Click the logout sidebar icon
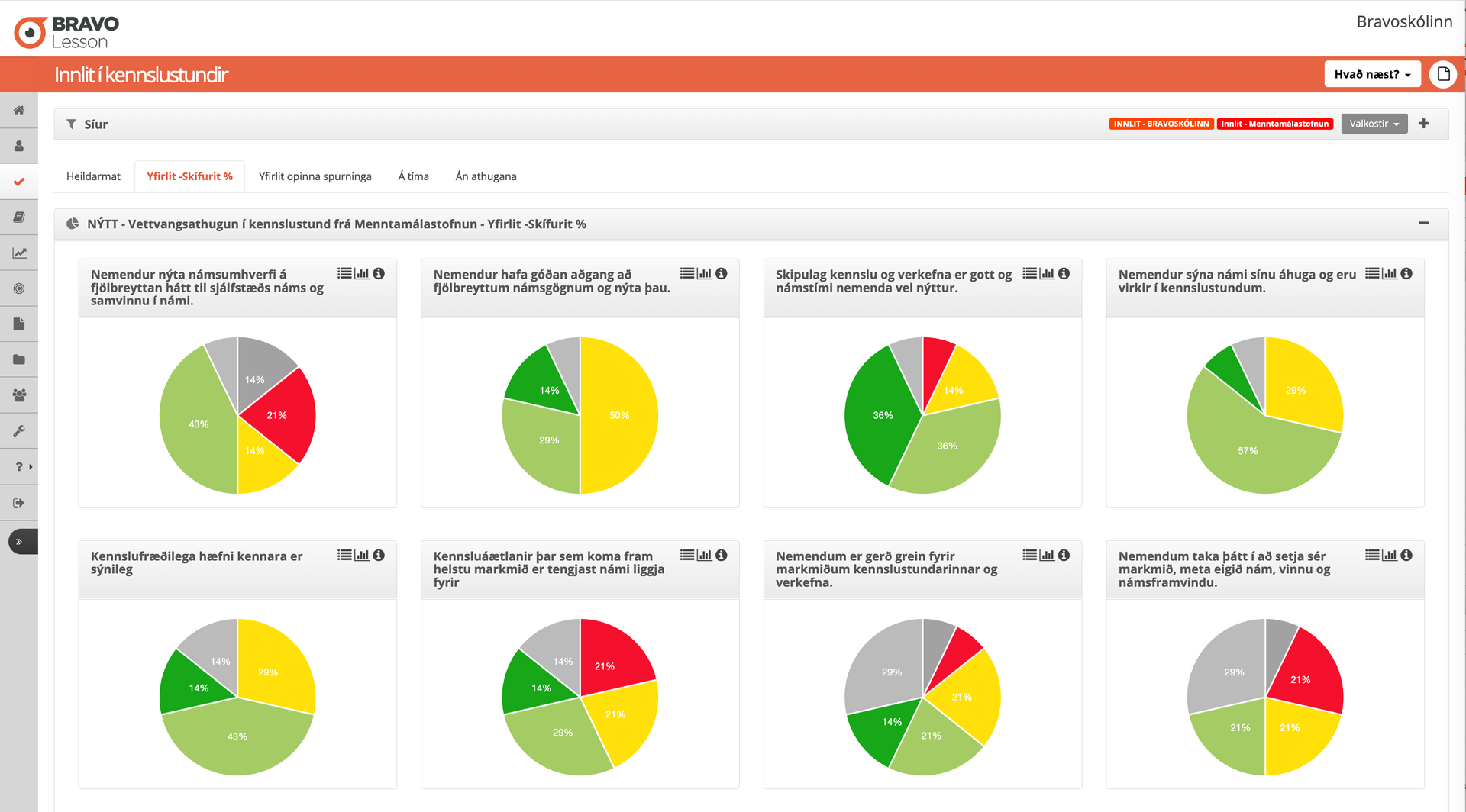This screenshot has height=812, width=1466. pos(19,503)
